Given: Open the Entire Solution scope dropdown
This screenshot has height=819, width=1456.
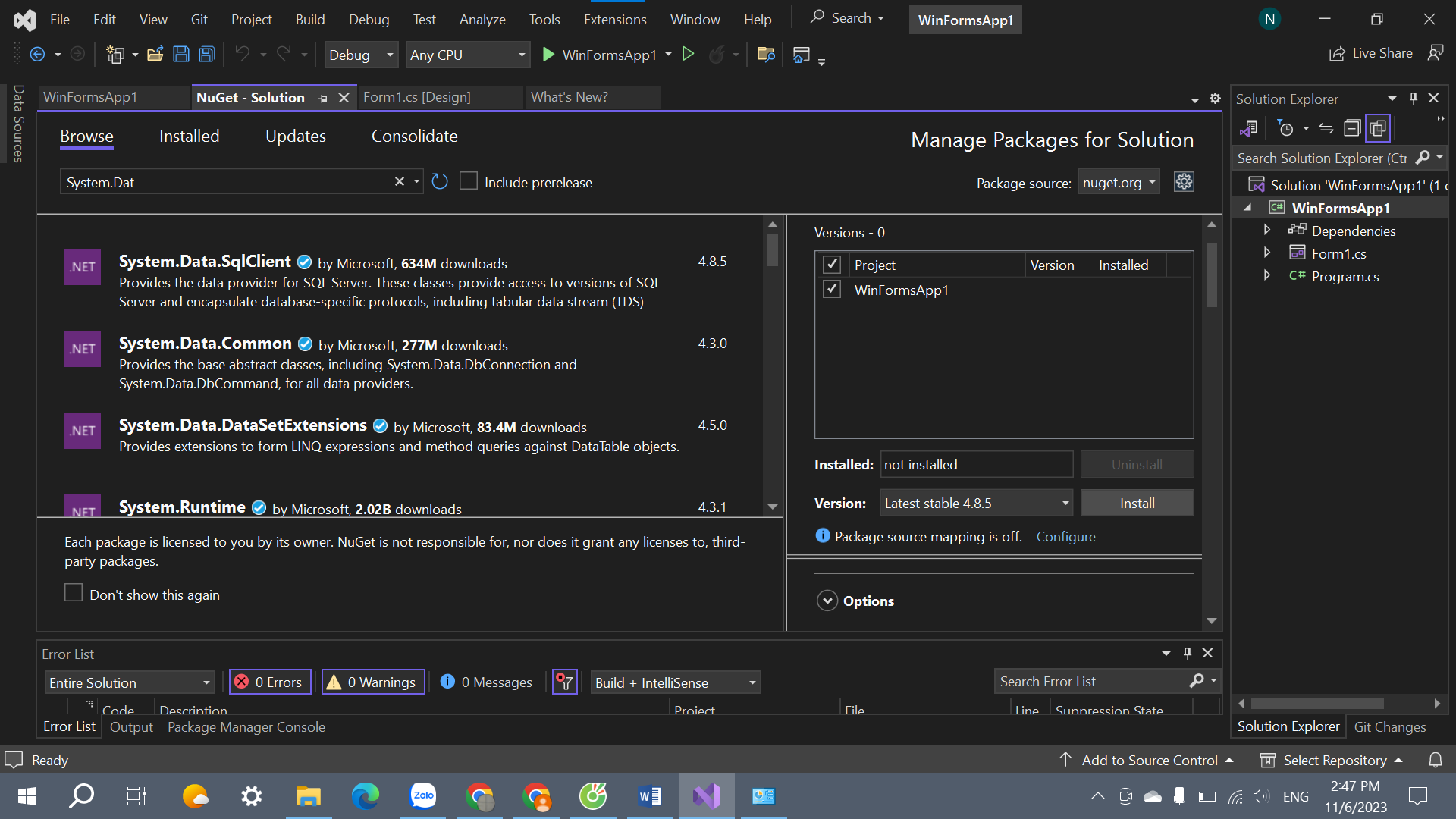Looking at the screenshot, I should tap(130, 682).
